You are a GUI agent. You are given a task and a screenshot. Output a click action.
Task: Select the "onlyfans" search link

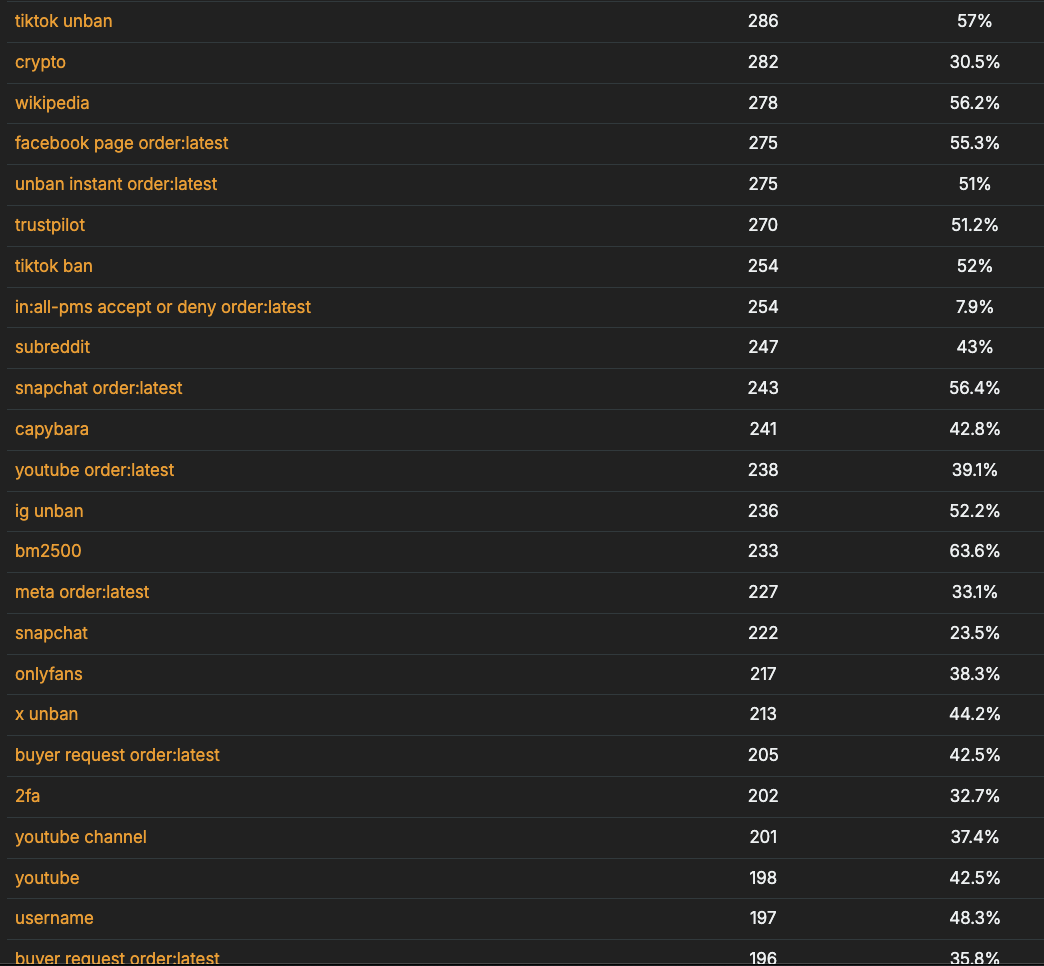(x=49, y=674)
